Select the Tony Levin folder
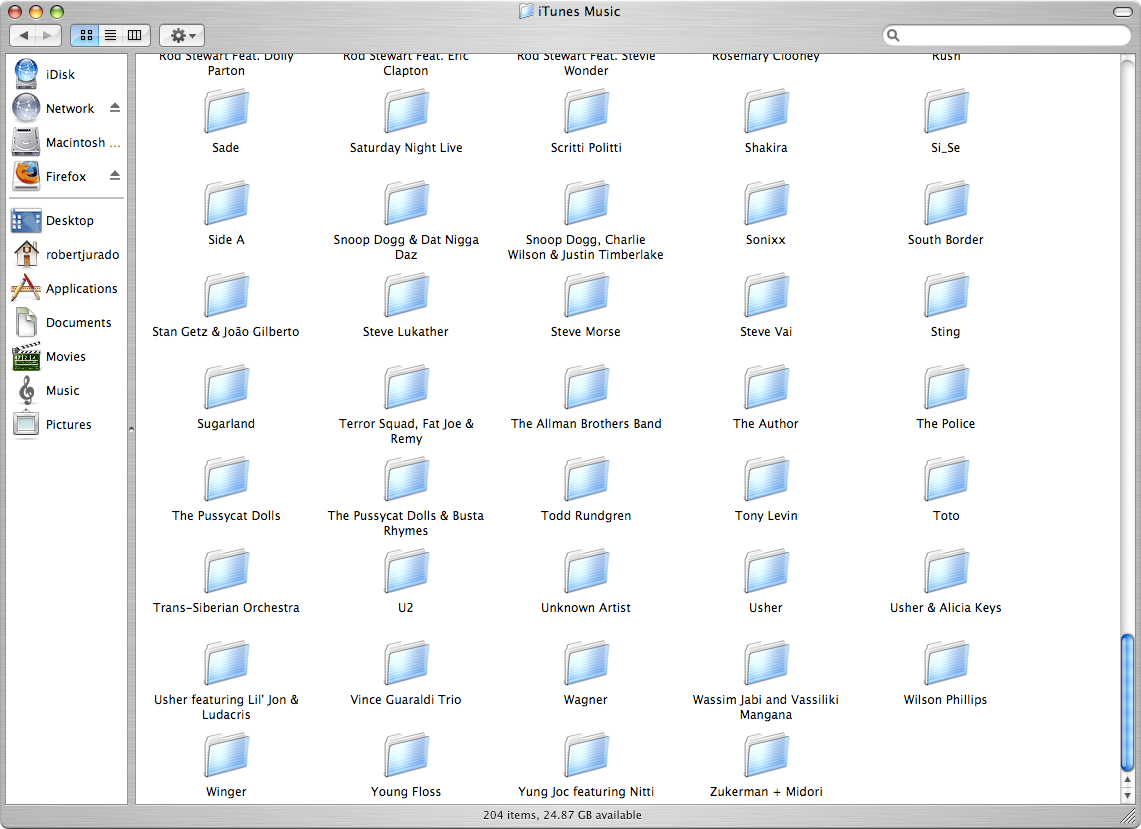1141x829 pixels. (766, 480)
